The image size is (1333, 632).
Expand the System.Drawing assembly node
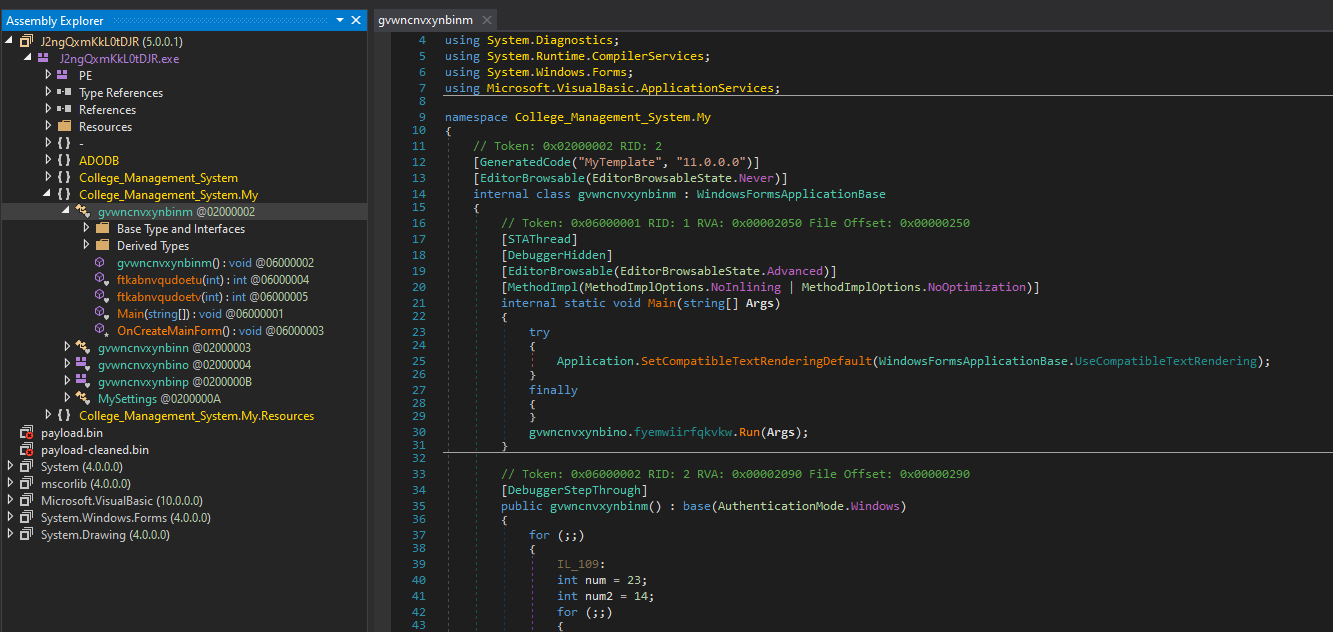(10, 535)
